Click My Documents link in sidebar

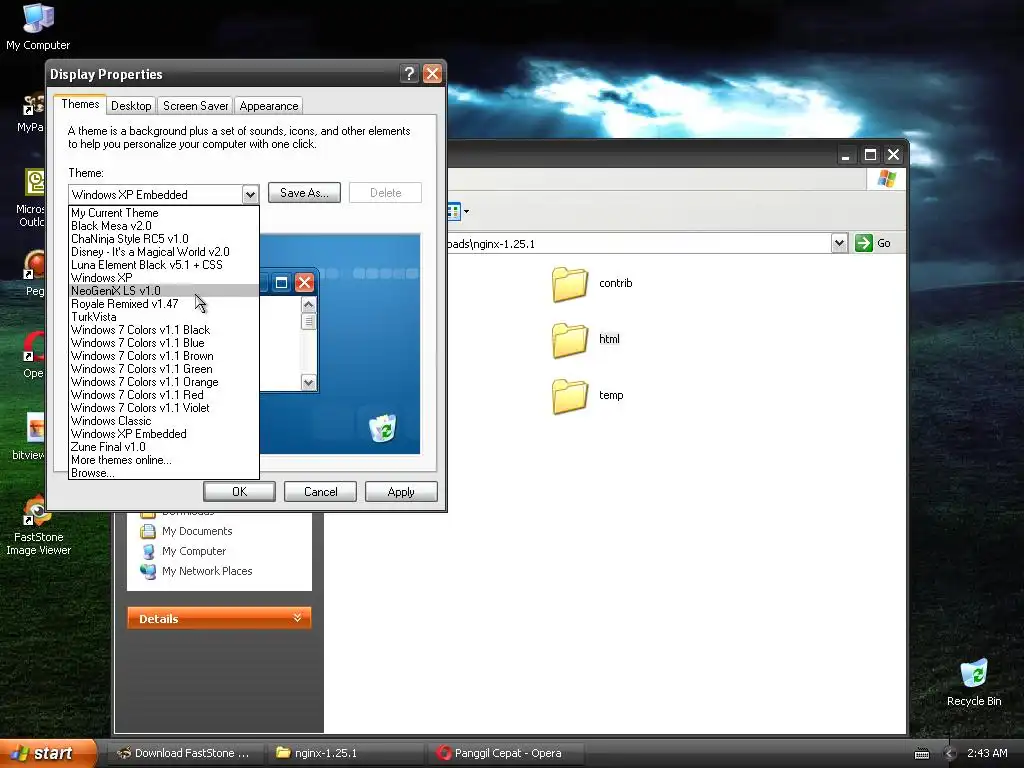pyautogui.click(x=197, y=531)
